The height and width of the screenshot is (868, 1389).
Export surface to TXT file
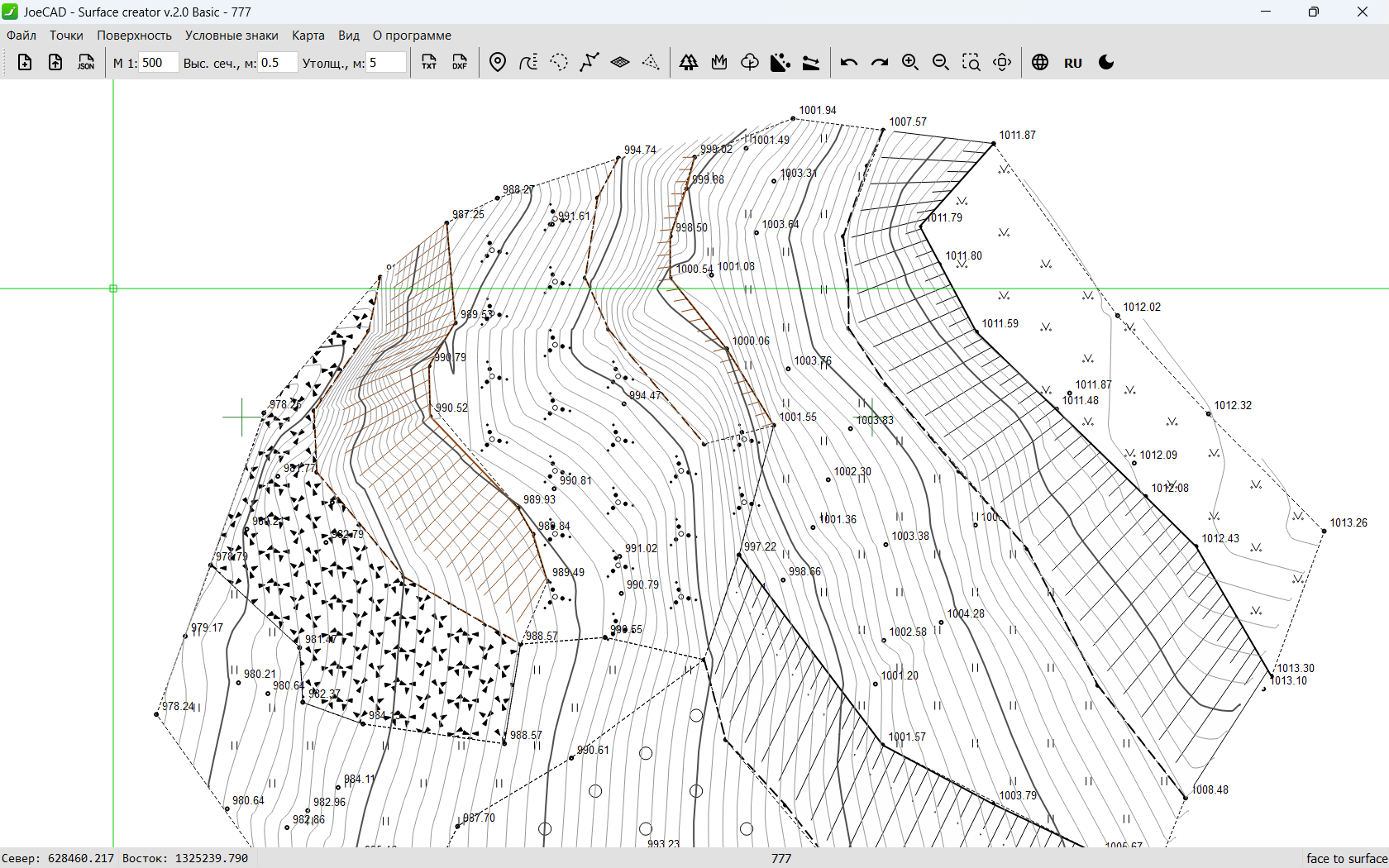[429, 63]
